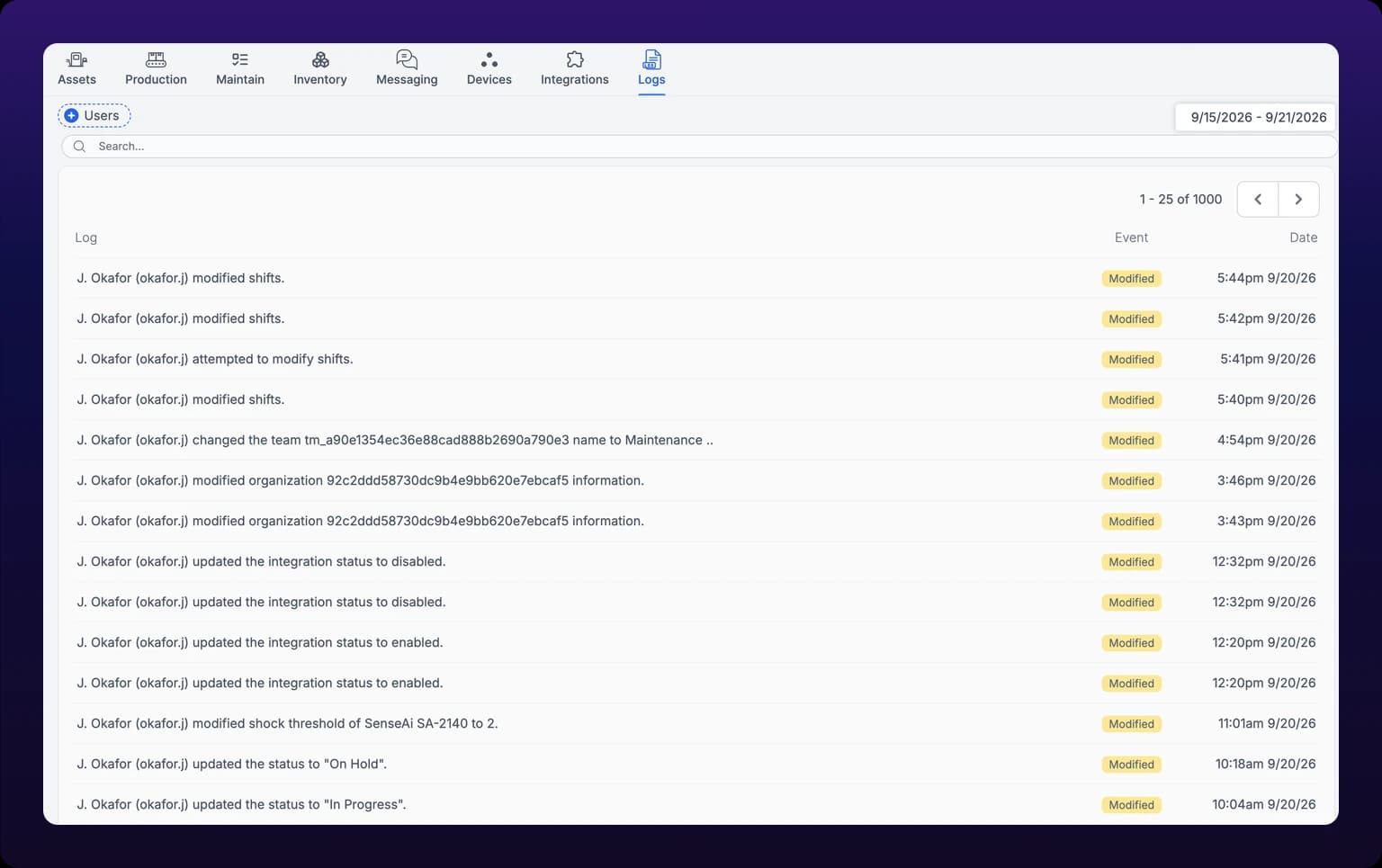Viewport: 1382px width, 868px height.
Task: Click the 3:46pm 9/20/26 timestamp
Action: (1266, 480)
